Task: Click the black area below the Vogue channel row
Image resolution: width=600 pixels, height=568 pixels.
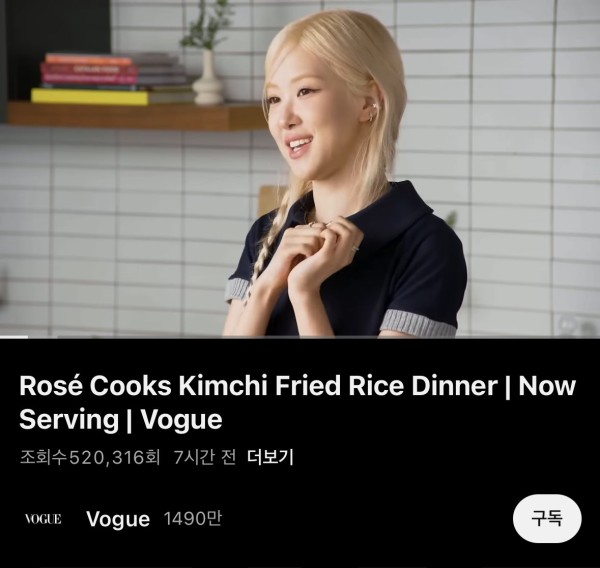Action: pyautogui.click(x=300, y=555)
